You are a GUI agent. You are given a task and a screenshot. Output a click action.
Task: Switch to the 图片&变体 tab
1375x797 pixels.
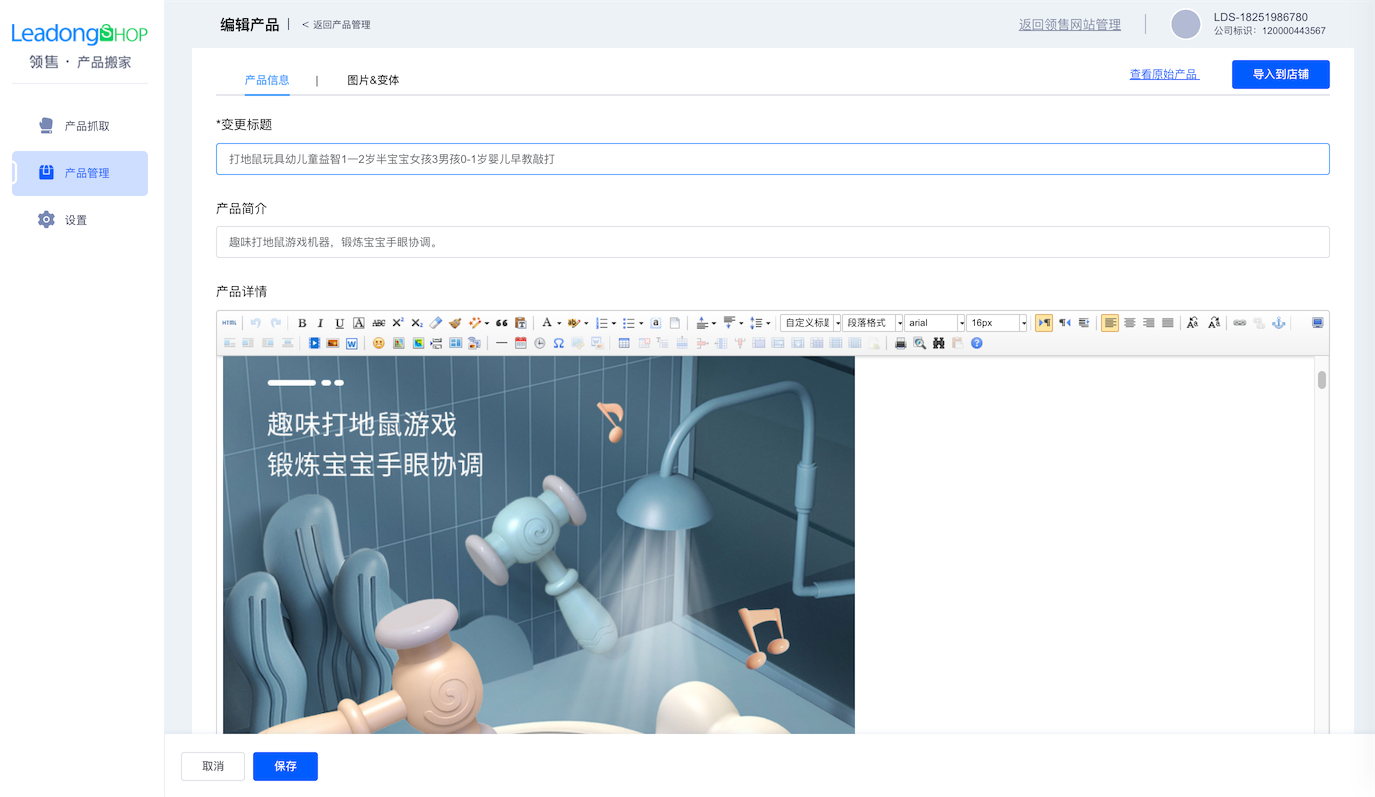(x=373, y=78)
